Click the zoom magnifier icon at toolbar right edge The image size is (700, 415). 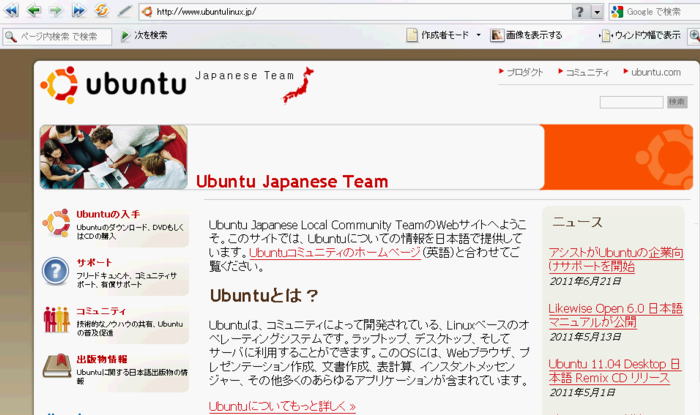(x=694, y=35)
